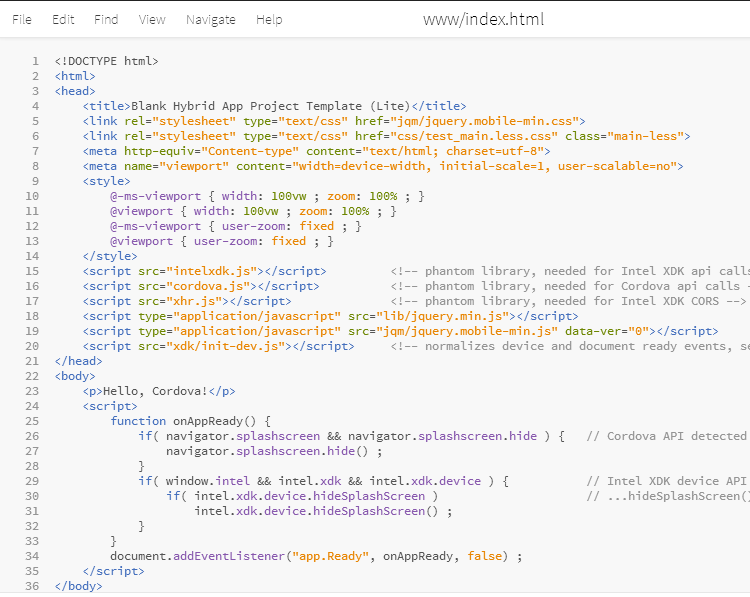Click 'addEventListener' on line 34
The image size is (750, 597).
click(229, 556)
